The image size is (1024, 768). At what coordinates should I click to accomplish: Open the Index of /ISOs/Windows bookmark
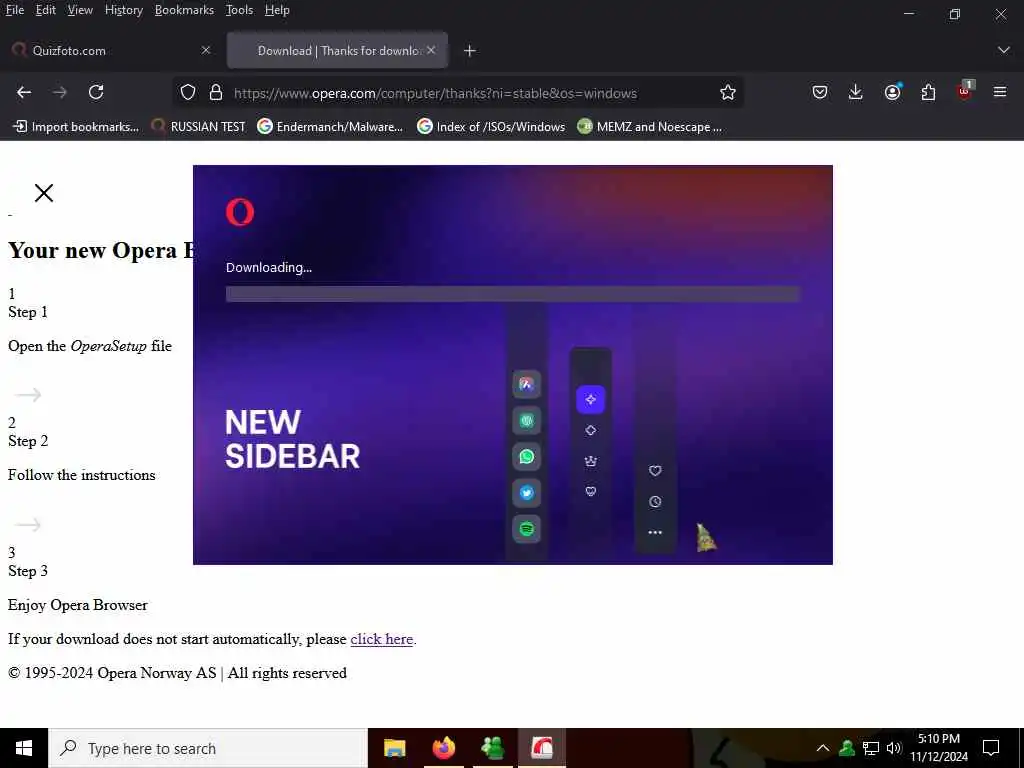tap(491, 127)
